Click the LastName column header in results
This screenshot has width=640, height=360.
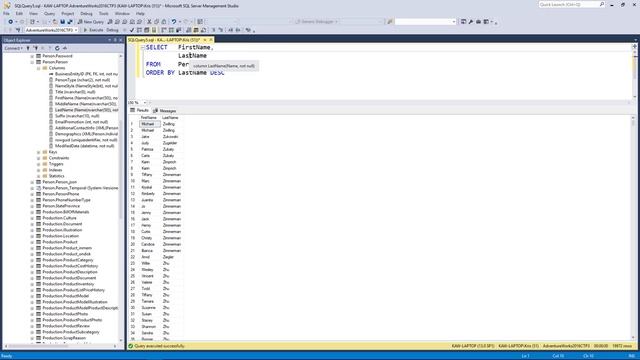click(x=171, y=118)
